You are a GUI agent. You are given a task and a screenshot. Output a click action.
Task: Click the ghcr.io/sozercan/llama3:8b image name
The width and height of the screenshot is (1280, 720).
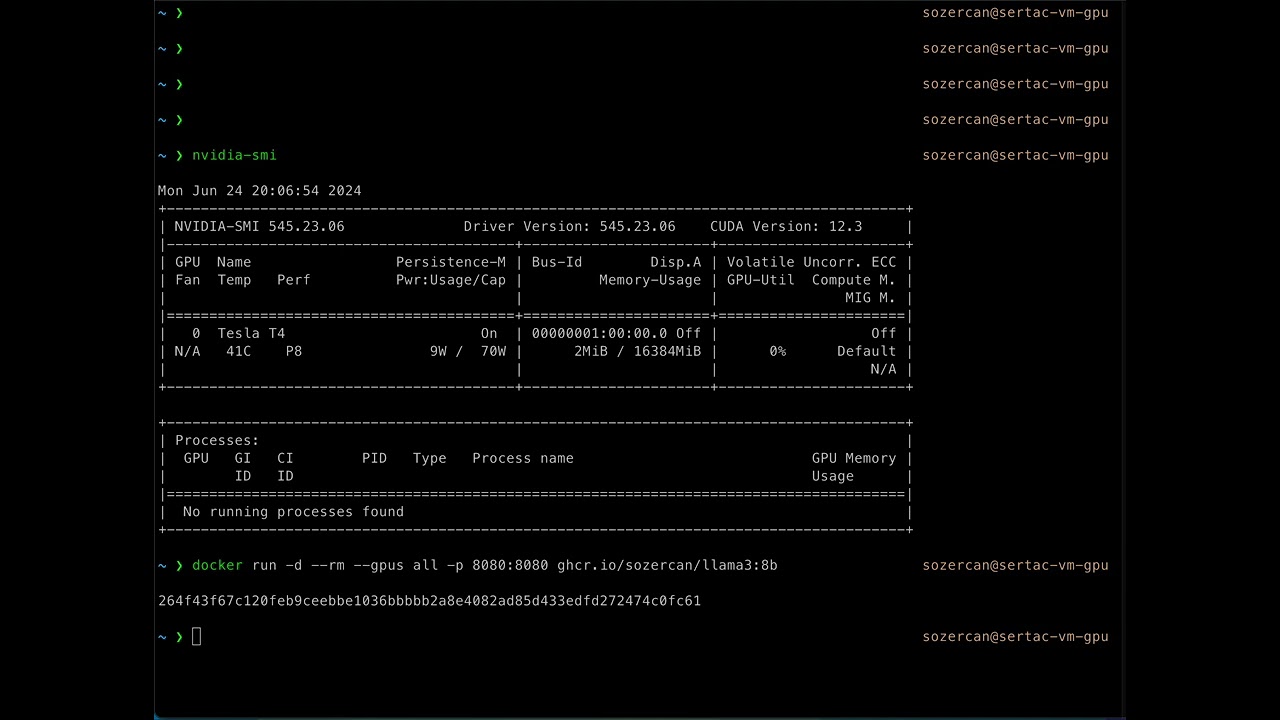coord(667,565)
